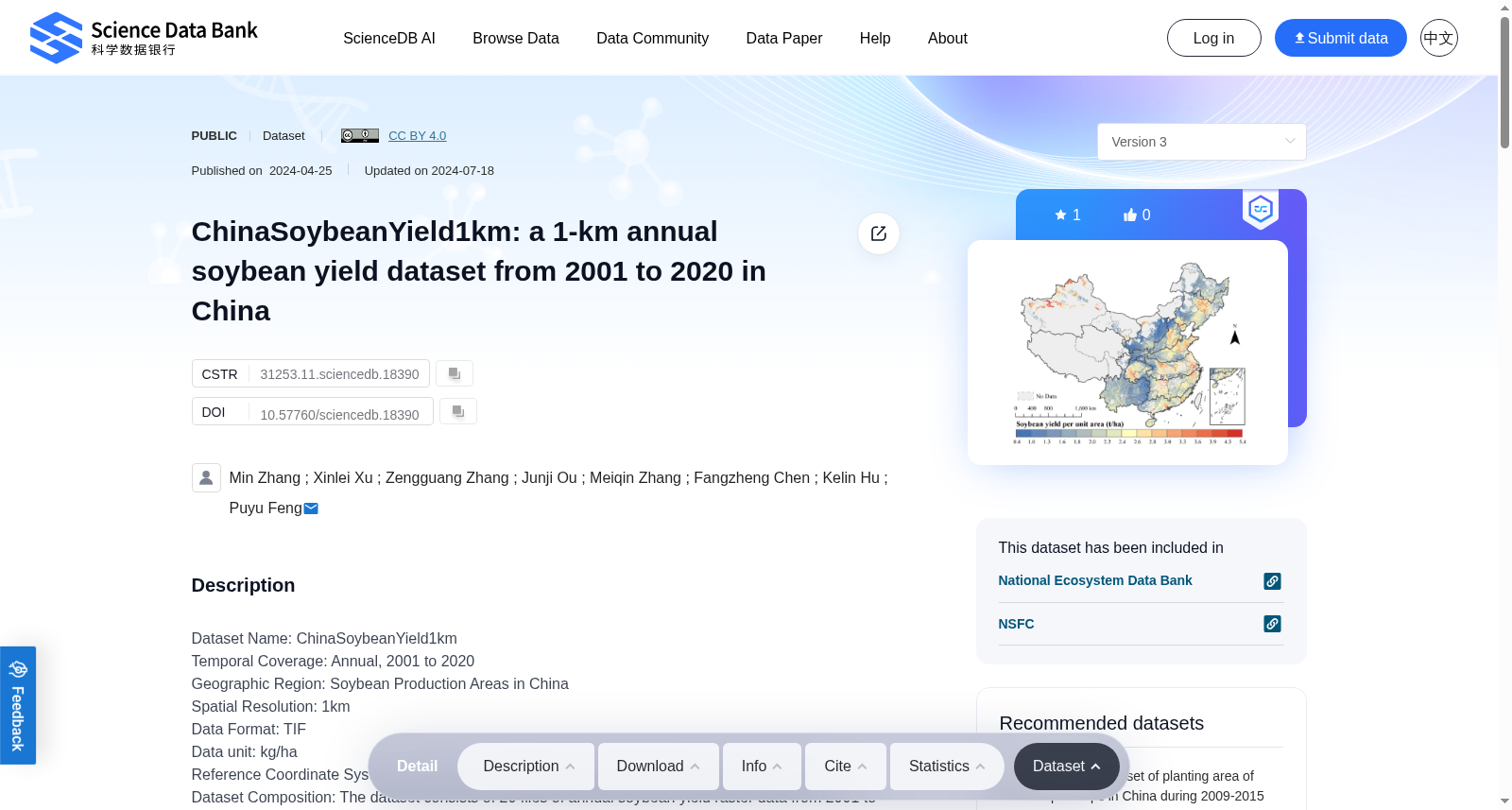This screenshot has height=810, width=1512.
Task: Open the ScienceDB AI menu
Action: (x=389, y=38)
